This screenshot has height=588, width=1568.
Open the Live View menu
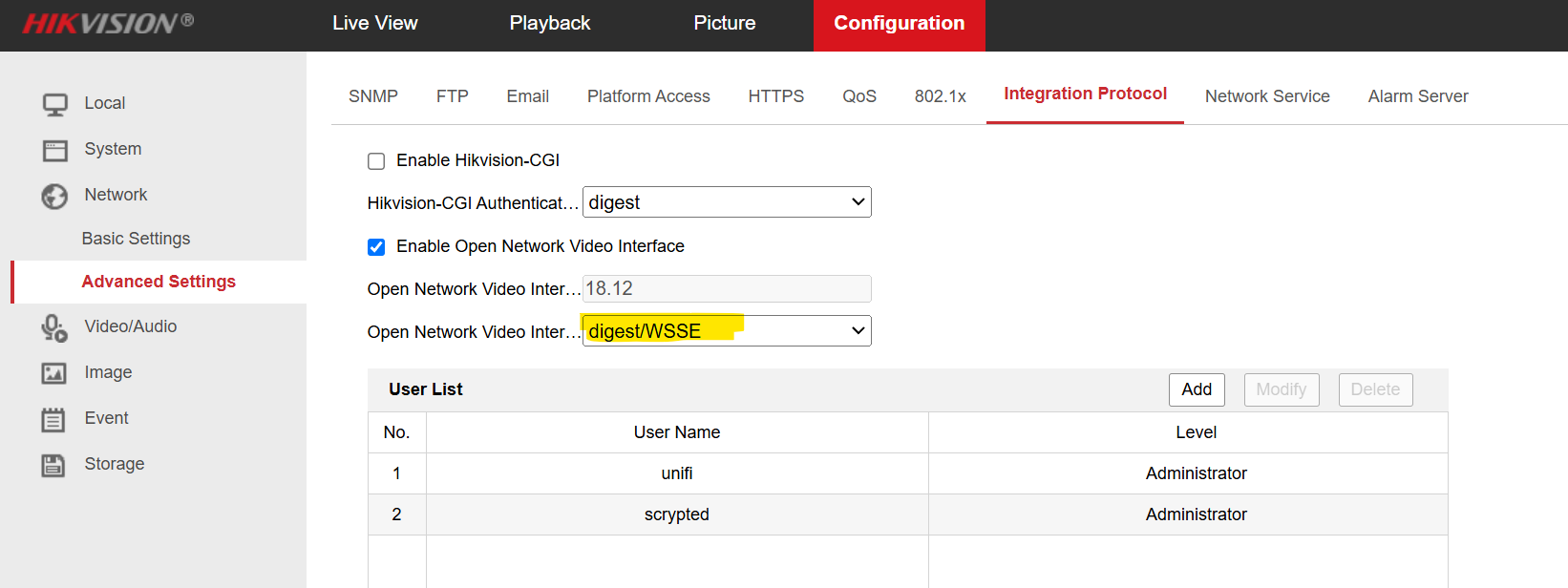coord(374,23)
